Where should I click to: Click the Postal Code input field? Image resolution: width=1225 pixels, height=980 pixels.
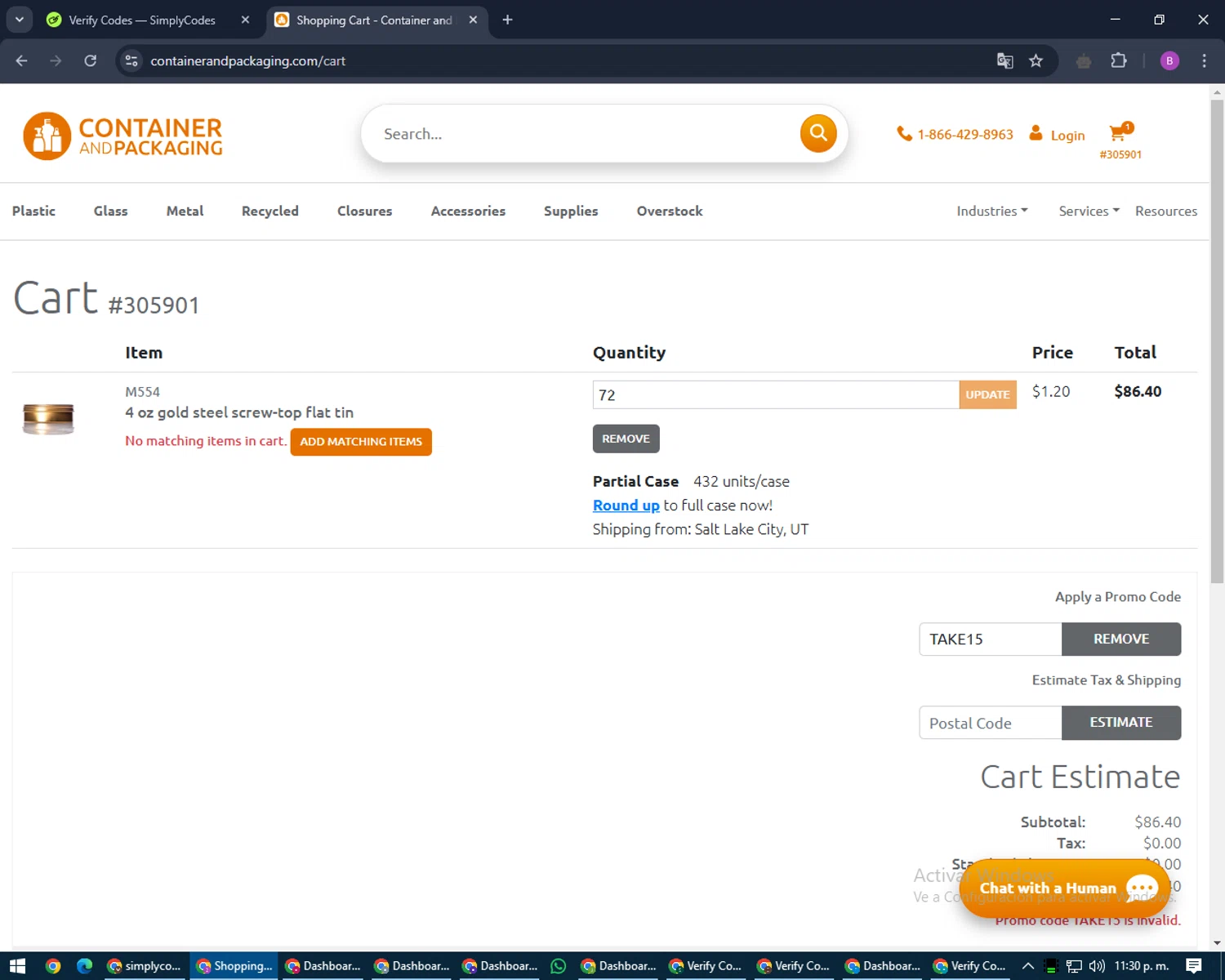pyautogui.click(x=990, y=723)
